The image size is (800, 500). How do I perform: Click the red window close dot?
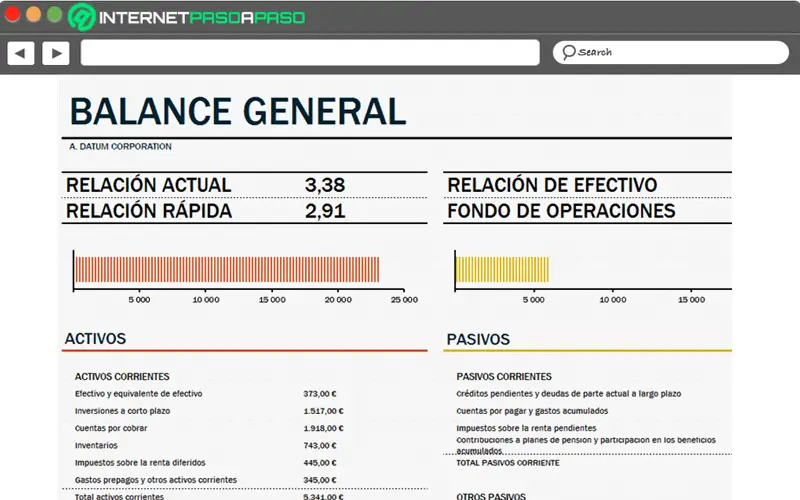click(x=12, y=15)
